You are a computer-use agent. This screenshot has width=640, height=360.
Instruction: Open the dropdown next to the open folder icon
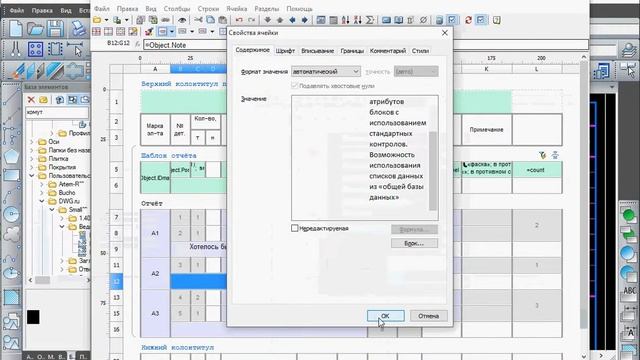tap(106, 20)
